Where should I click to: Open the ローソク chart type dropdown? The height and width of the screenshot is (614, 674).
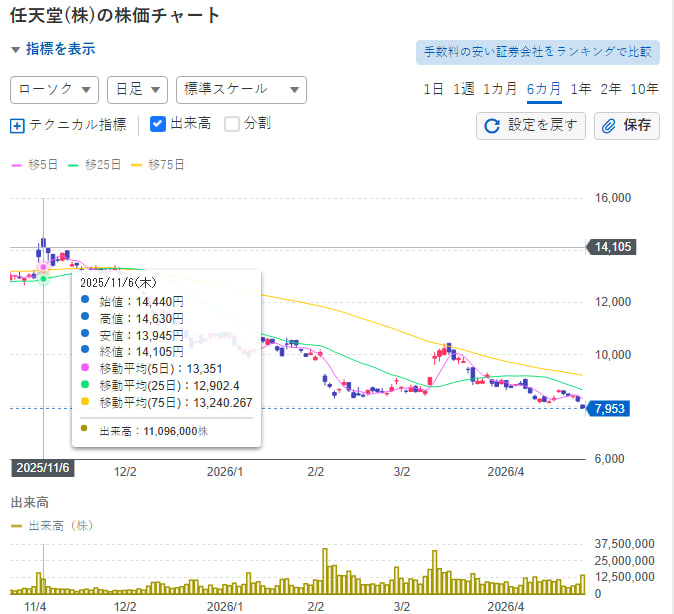click(x=55, y=90)
